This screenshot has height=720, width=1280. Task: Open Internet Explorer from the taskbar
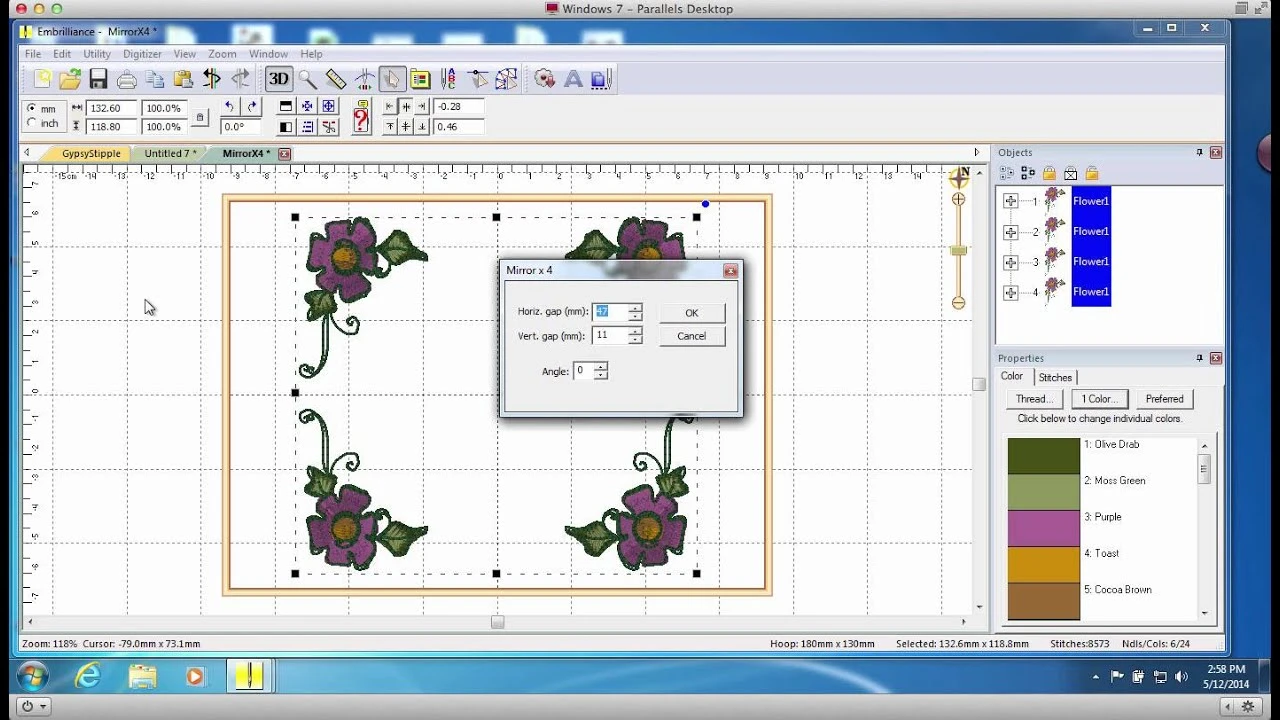click(x=89, y=677)
